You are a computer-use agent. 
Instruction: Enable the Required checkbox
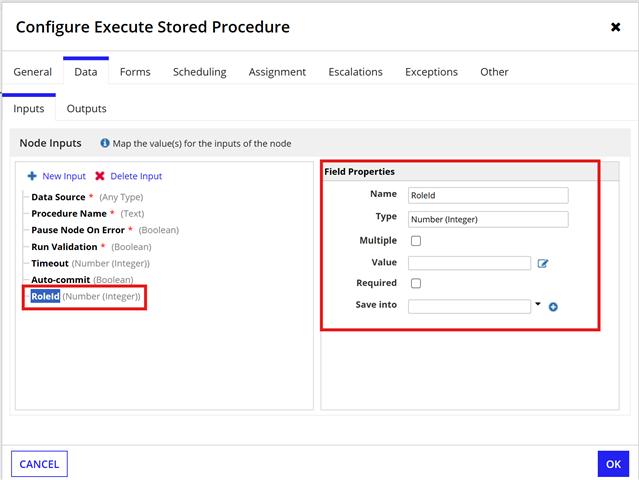pos(415,284)
